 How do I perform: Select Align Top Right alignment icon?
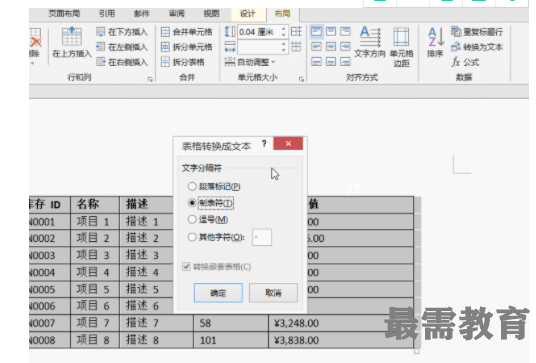[x=345, y=32]
